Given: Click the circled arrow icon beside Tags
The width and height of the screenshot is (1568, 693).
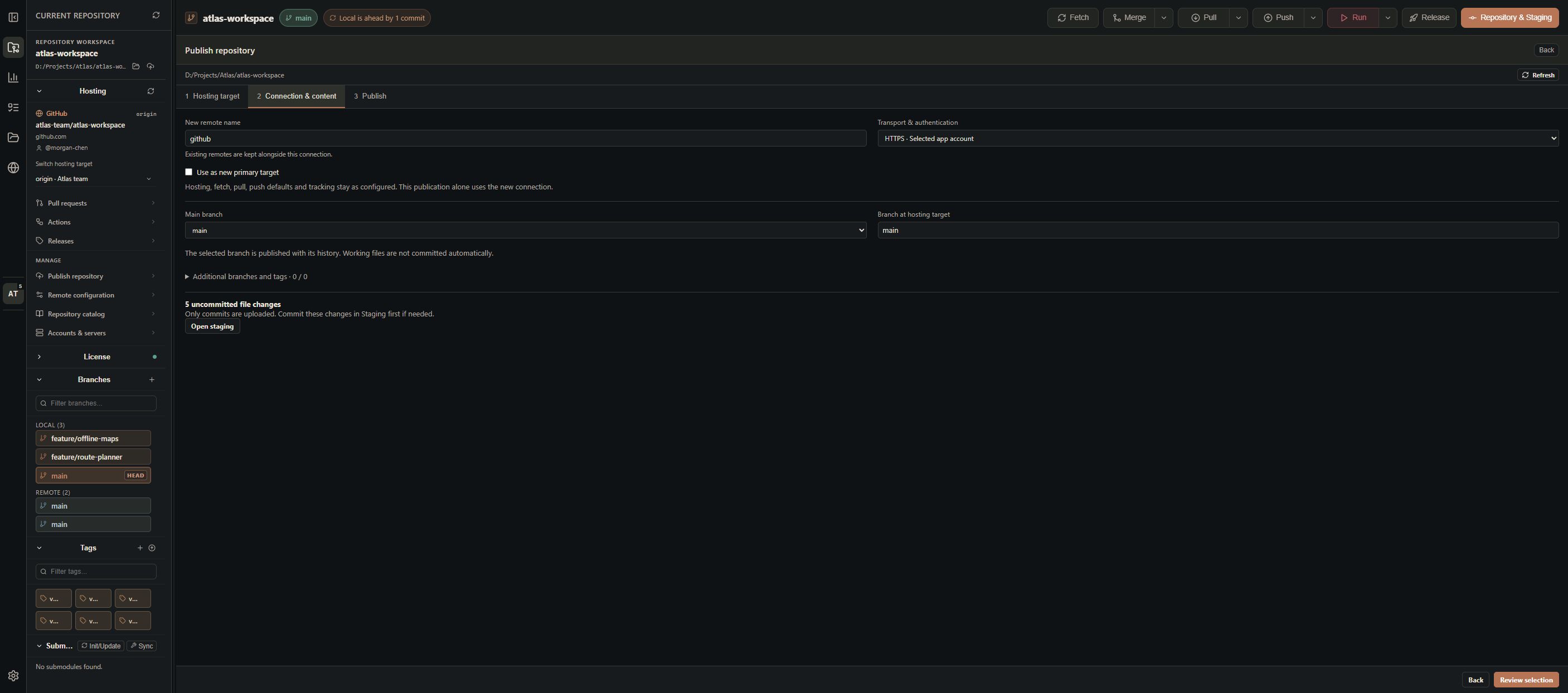Looking at the screenshot, I should click(152, 548).
